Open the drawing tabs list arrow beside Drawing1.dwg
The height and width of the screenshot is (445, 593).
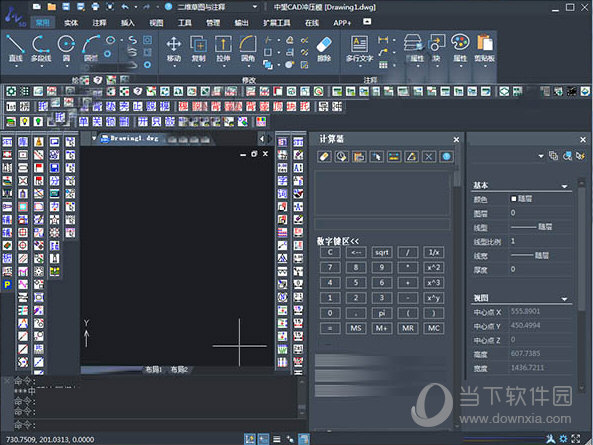pos(94,138)
